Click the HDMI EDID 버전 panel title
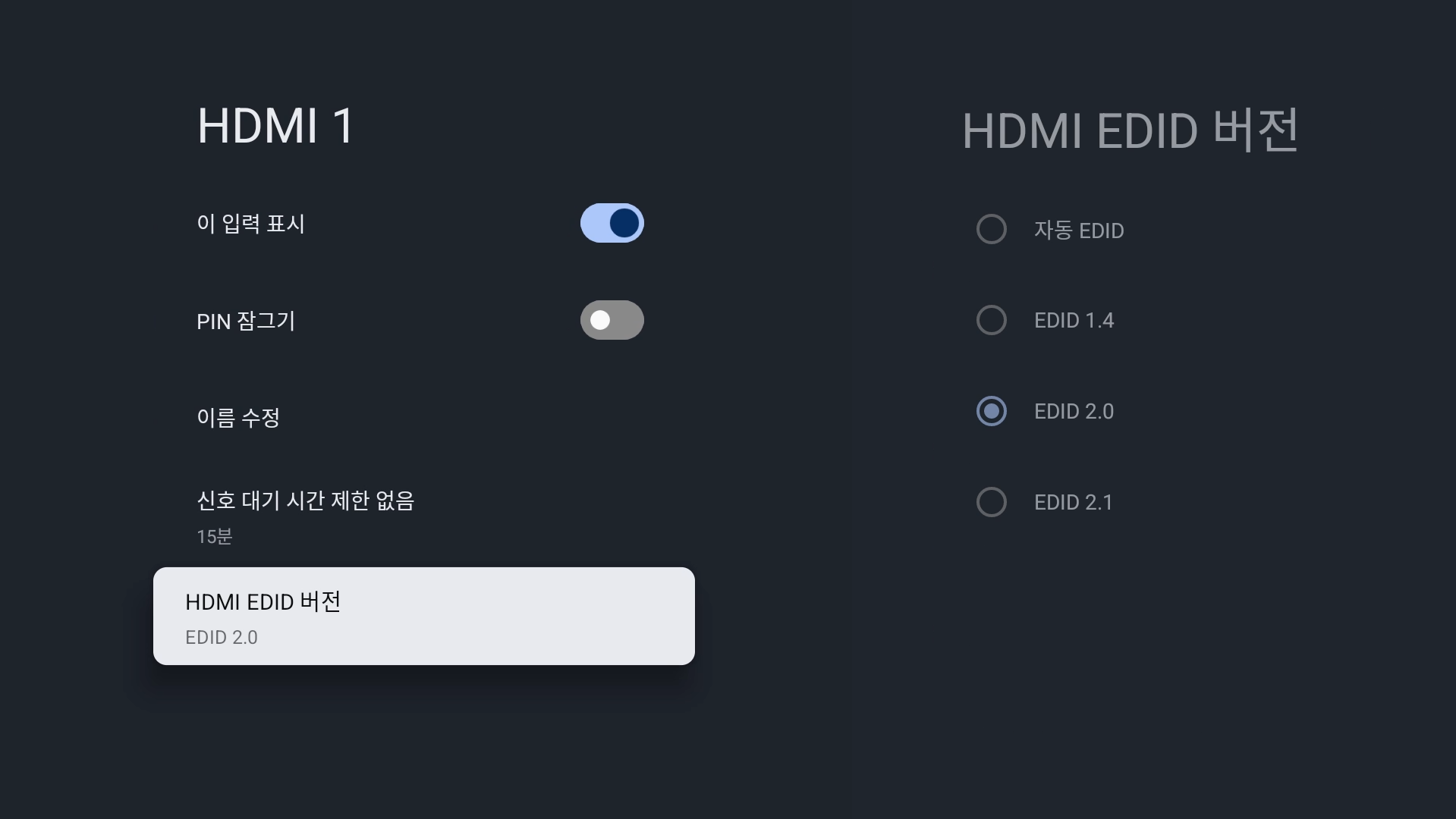 pos(1130,130)
